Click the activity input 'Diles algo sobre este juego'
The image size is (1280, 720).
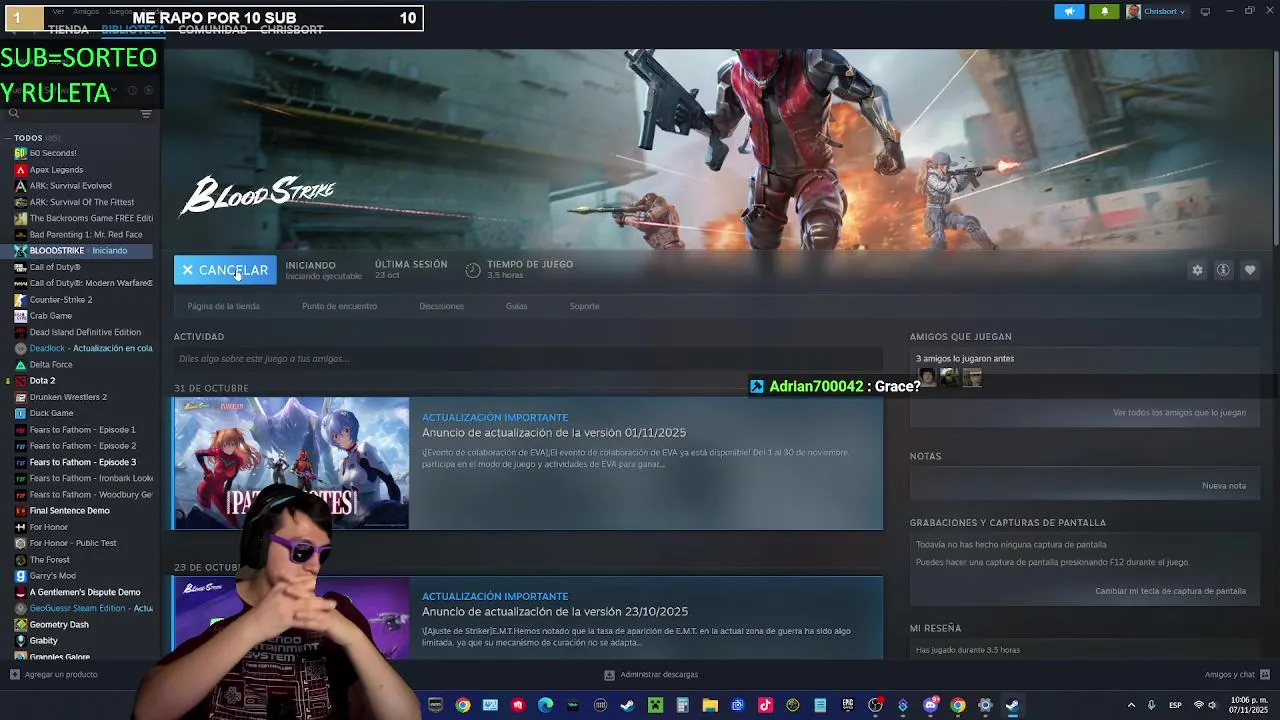click(528, 359)
